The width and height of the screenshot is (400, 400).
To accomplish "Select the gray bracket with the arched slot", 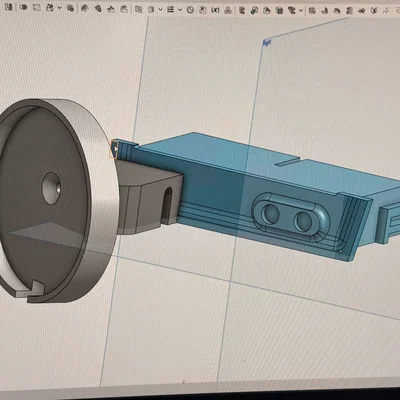I will (150, 197).
